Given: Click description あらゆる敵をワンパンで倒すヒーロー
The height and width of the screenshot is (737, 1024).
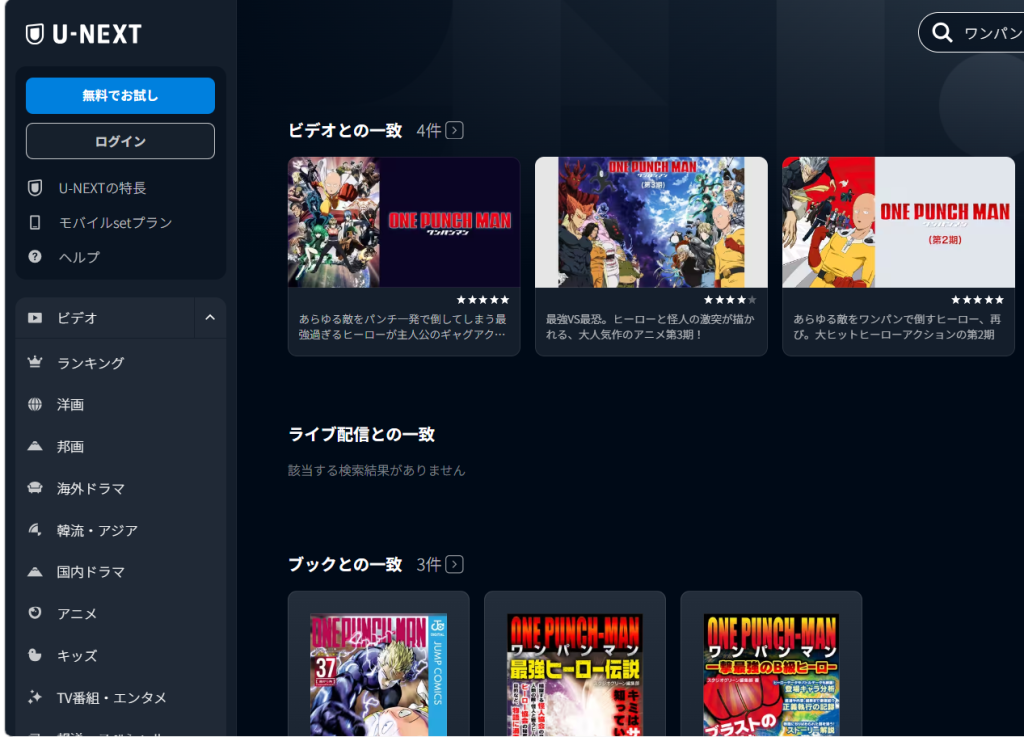Looking at the screenshot, I should (897, 326).
